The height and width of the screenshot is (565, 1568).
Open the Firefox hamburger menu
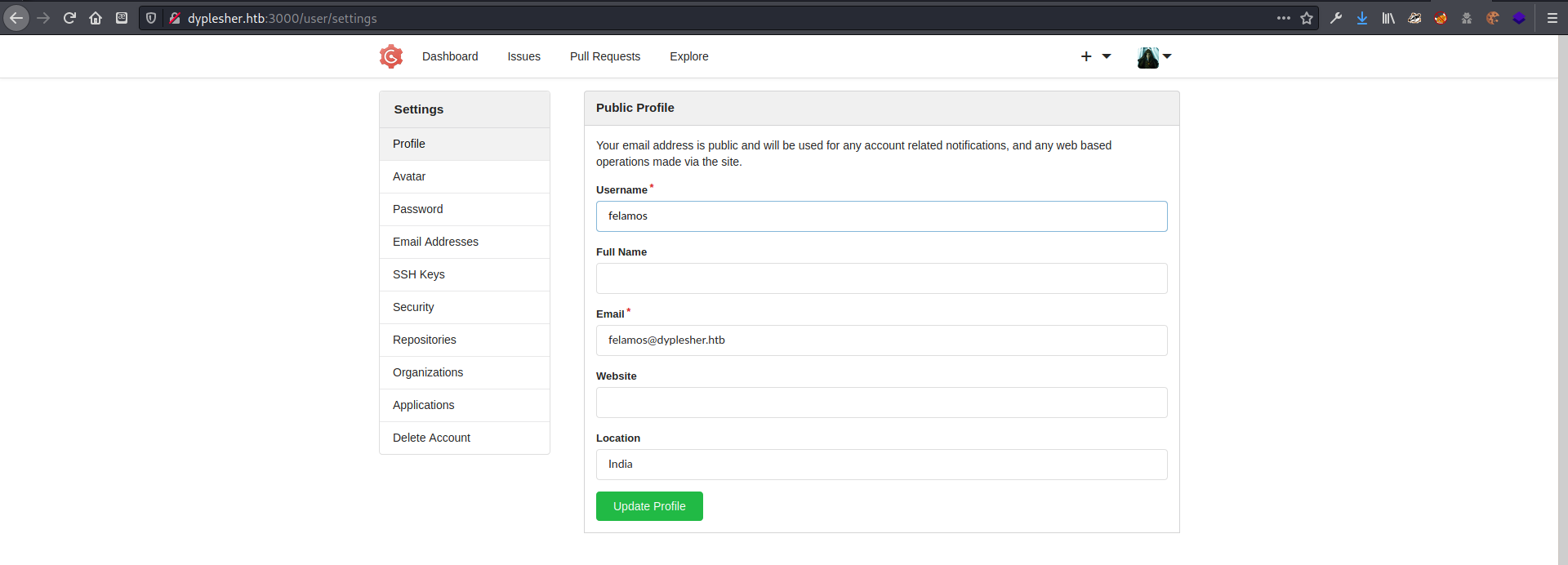pos(1552,18)
